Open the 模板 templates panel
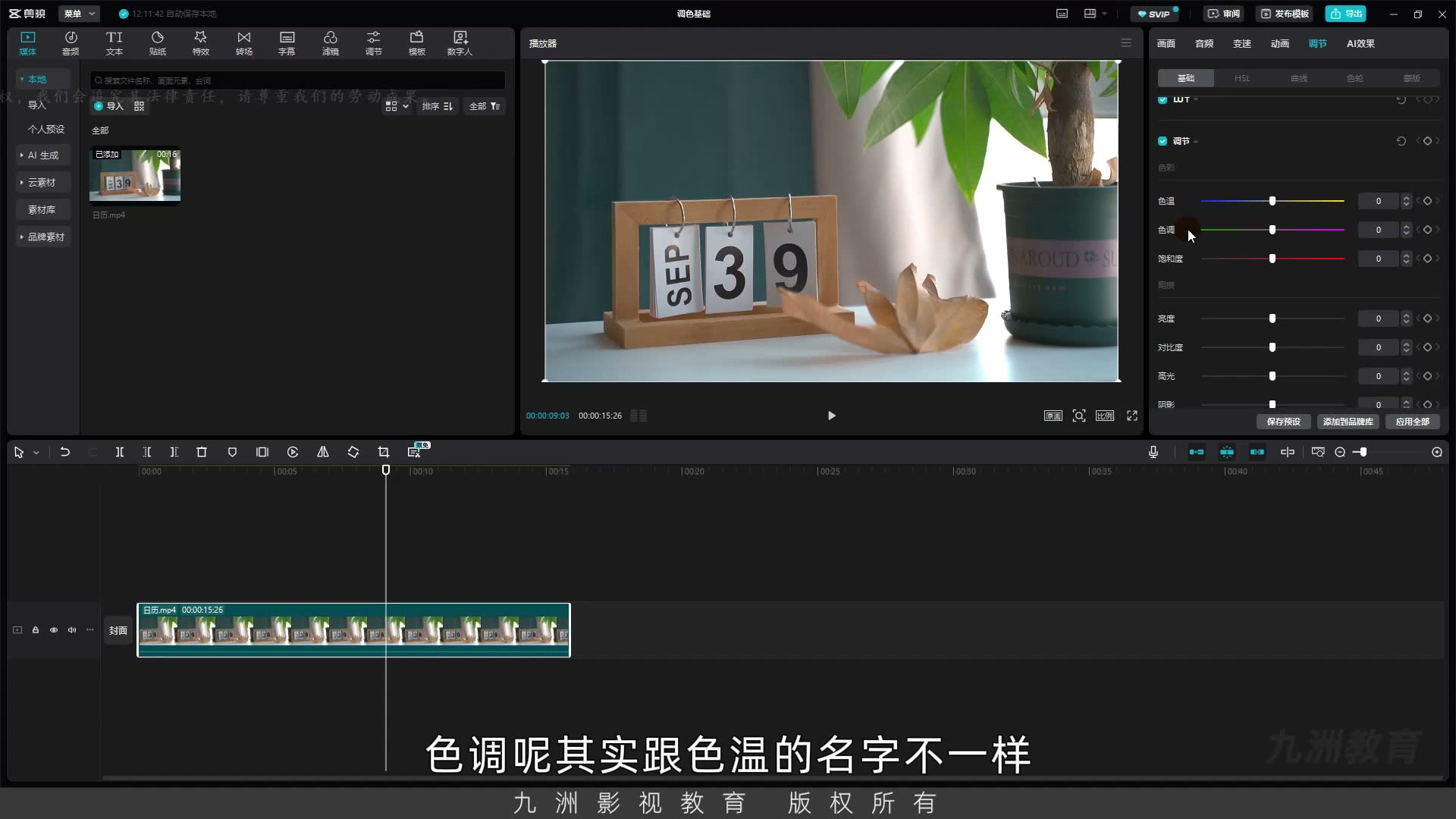The image size is (1456, 819). click(x=417, y=43)
